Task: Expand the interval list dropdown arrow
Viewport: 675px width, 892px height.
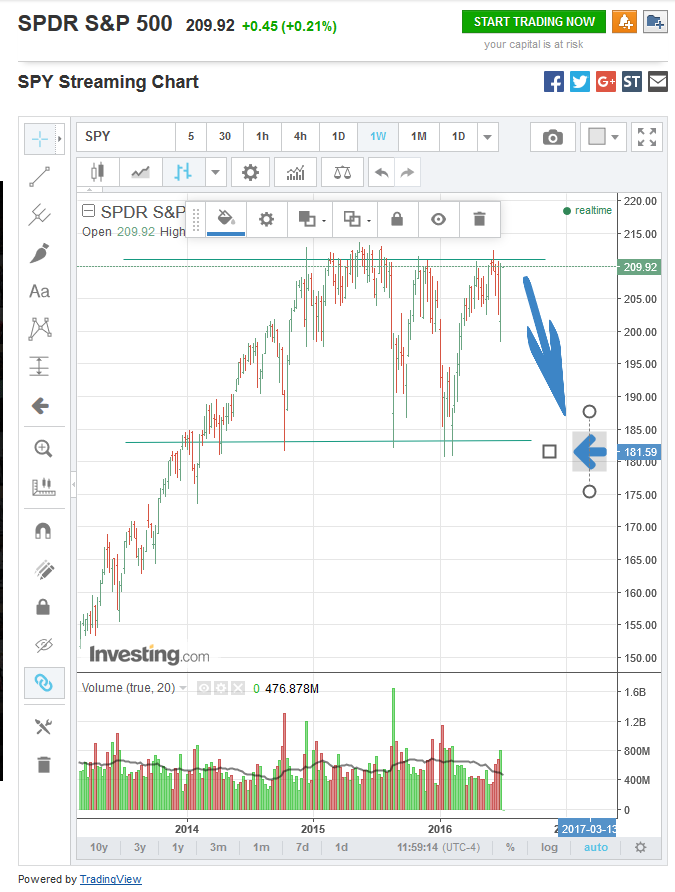Action: point(487,137)
